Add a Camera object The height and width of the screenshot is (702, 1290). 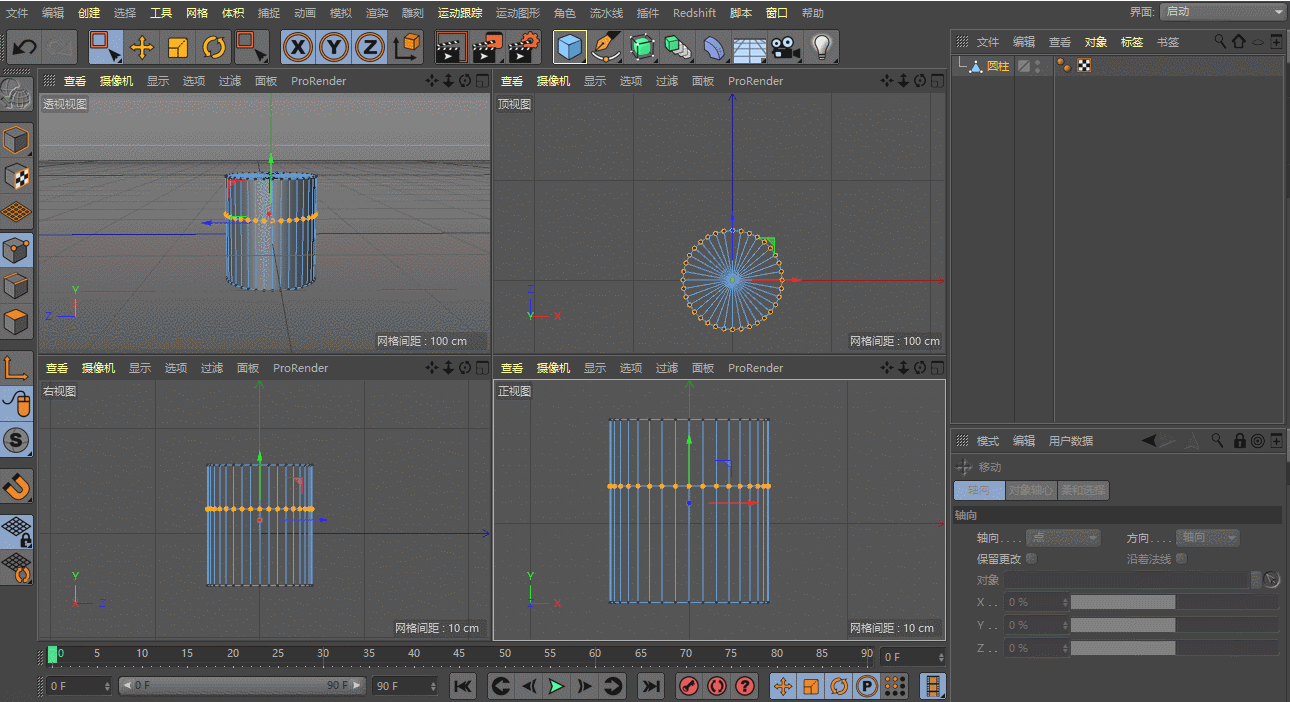coord(786,47)
